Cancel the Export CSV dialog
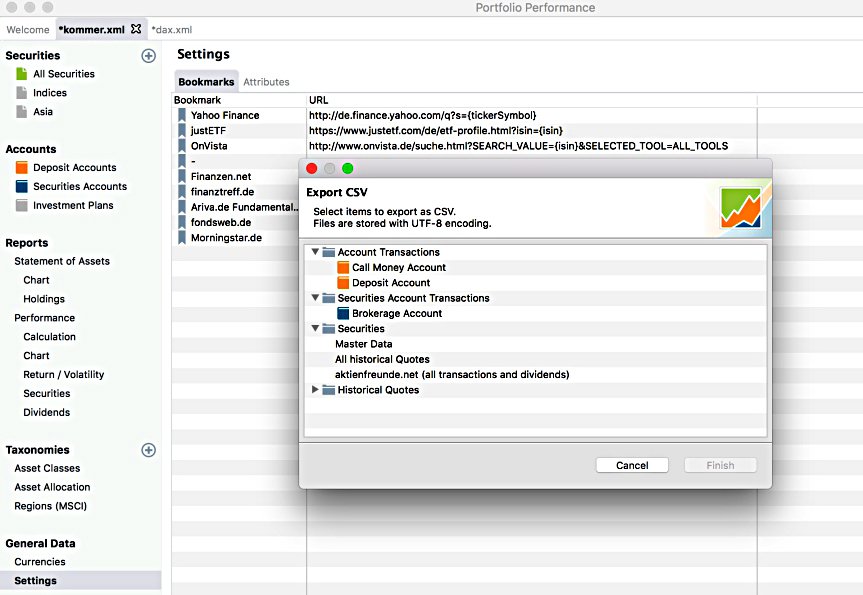 click(632, 465)
